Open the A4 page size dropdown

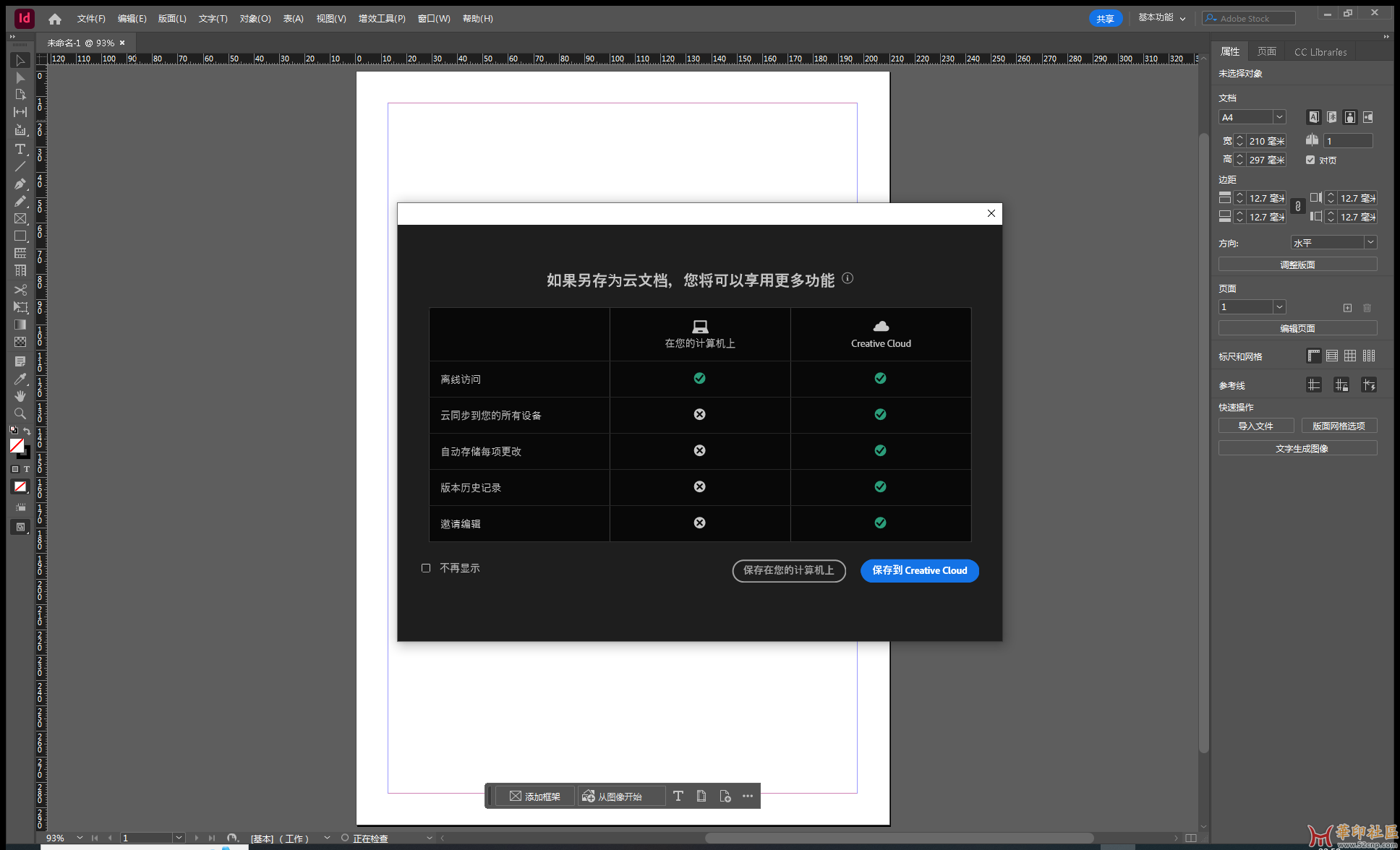pos(1279,117)
